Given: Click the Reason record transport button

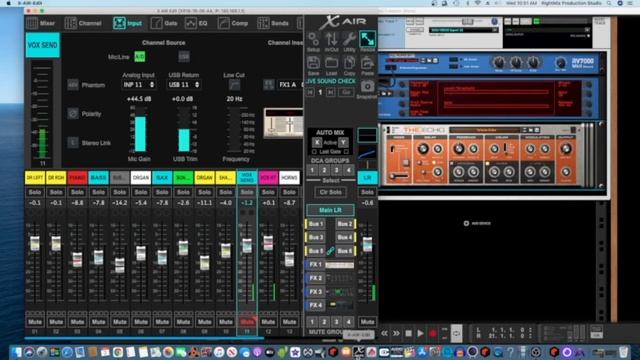Looking at the screenshot, I should click(x=432, y=333).
